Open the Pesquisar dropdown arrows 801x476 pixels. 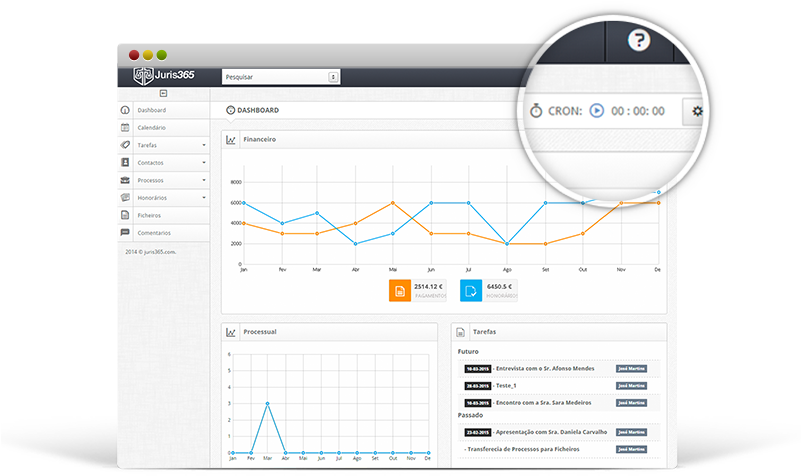[x=333, y=77]
